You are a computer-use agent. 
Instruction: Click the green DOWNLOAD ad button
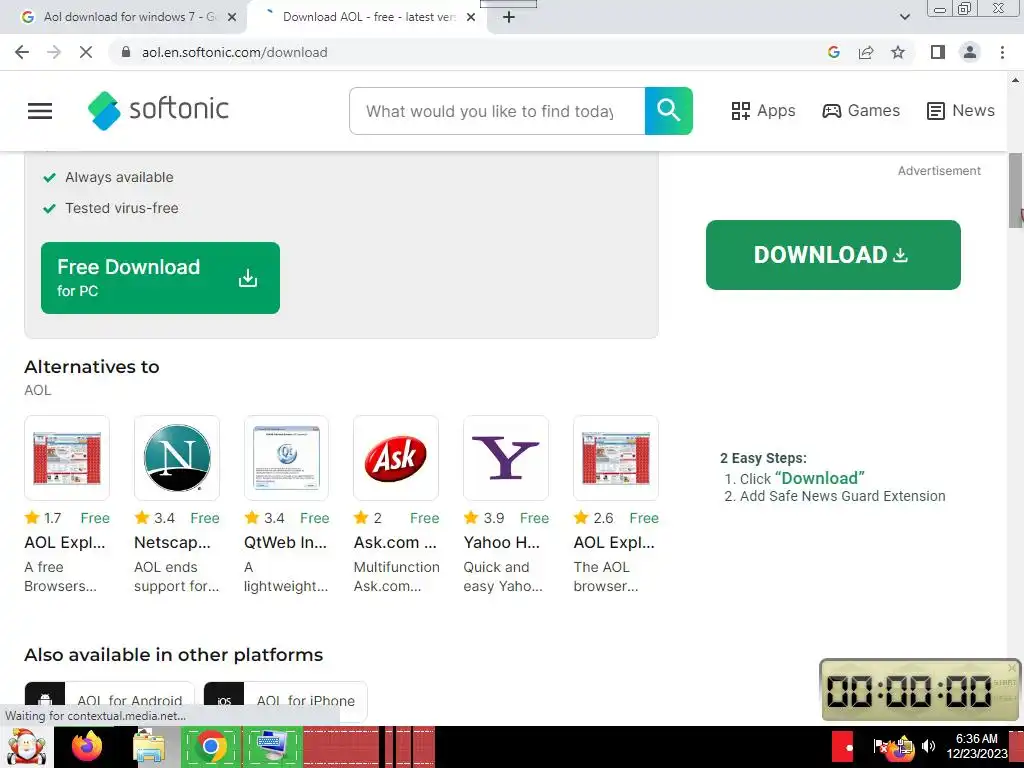pos(833,255)
